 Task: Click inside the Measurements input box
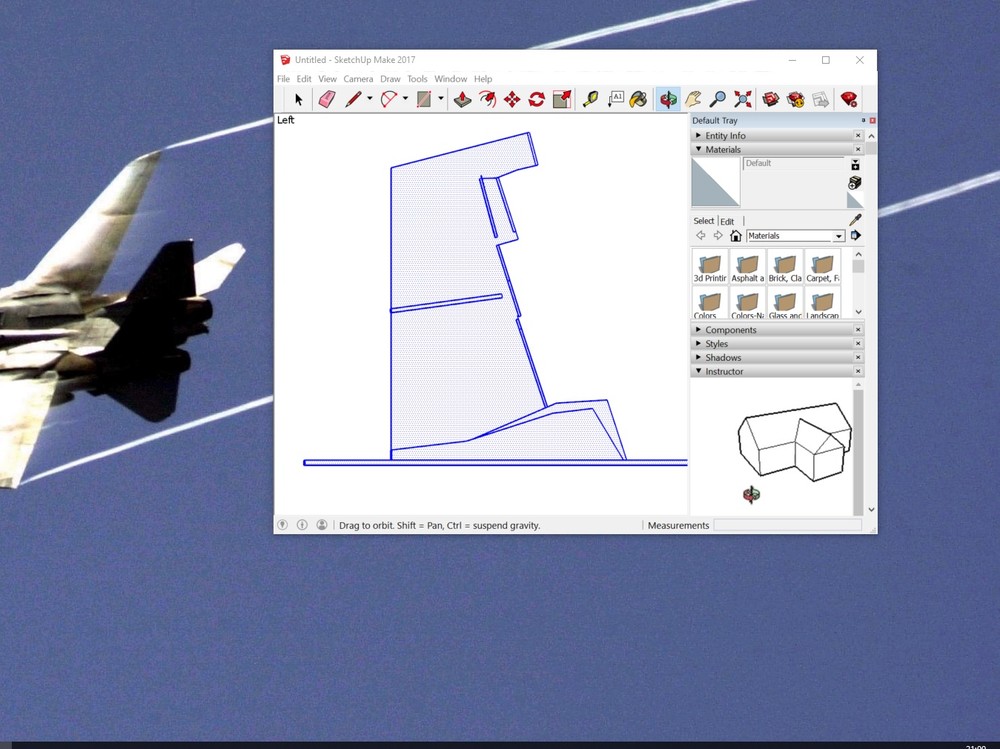tap(790, 525)
